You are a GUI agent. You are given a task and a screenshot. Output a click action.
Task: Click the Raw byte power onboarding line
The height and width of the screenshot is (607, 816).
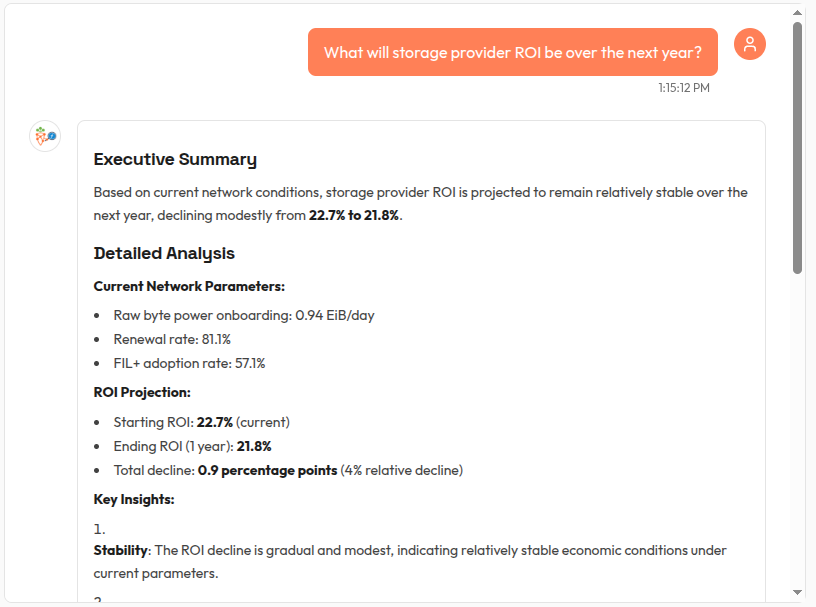point(244,315)
